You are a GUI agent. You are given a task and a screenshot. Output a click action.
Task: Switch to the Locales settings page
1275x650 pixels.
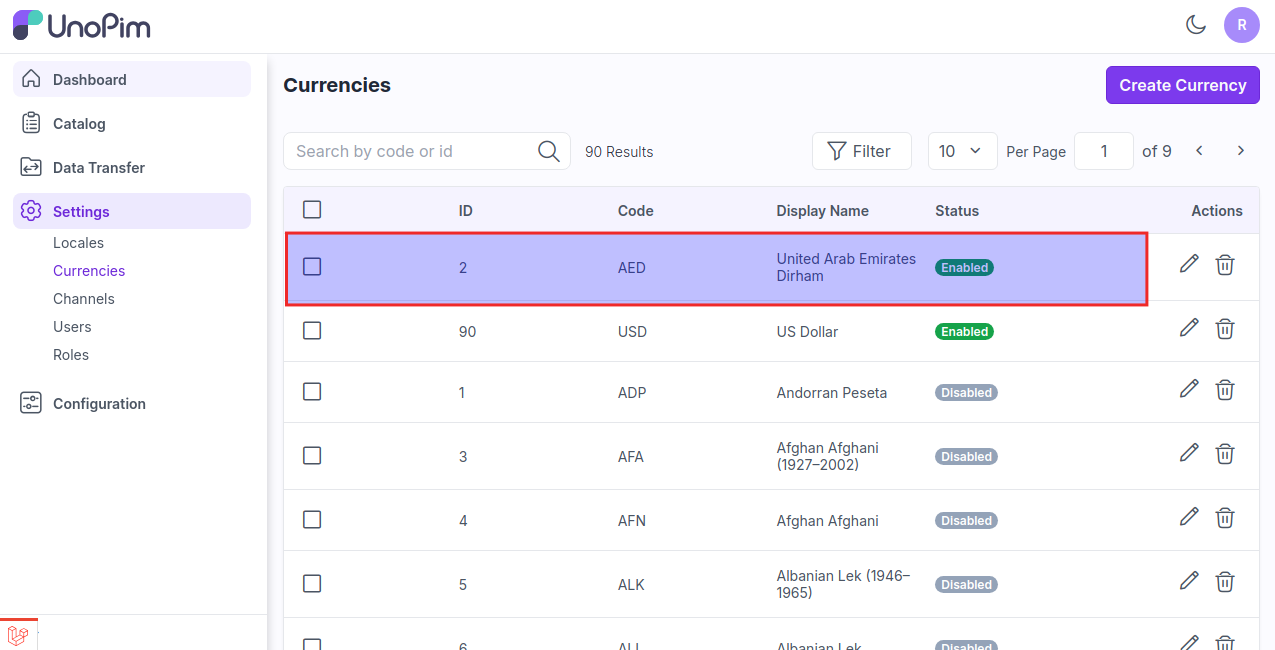78,242
